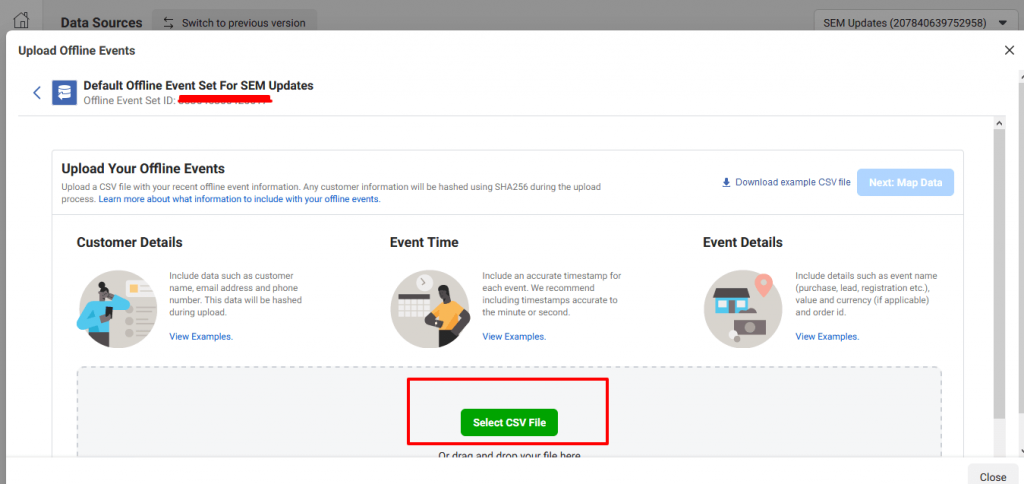Viewport: 1024px width, 484px height.
Task: Click the Event Time heading
Action: (x=424, y=242)
